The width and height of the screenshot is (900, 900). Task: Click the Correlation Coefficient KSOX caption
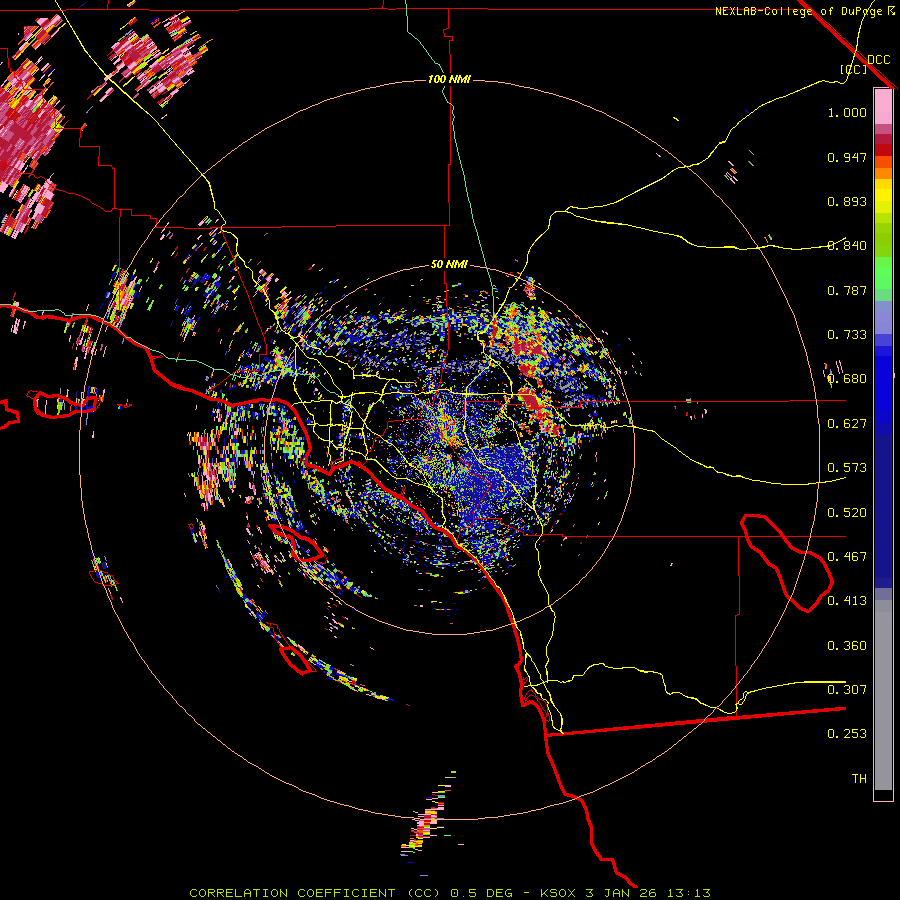point(450,893)
